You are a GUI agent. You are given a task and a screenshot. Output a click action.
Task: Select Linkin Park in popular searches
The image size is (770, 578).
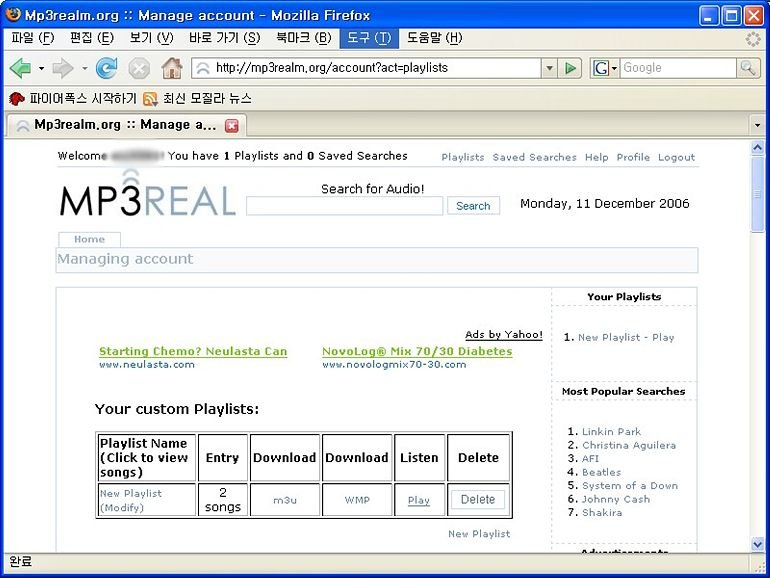611,432
